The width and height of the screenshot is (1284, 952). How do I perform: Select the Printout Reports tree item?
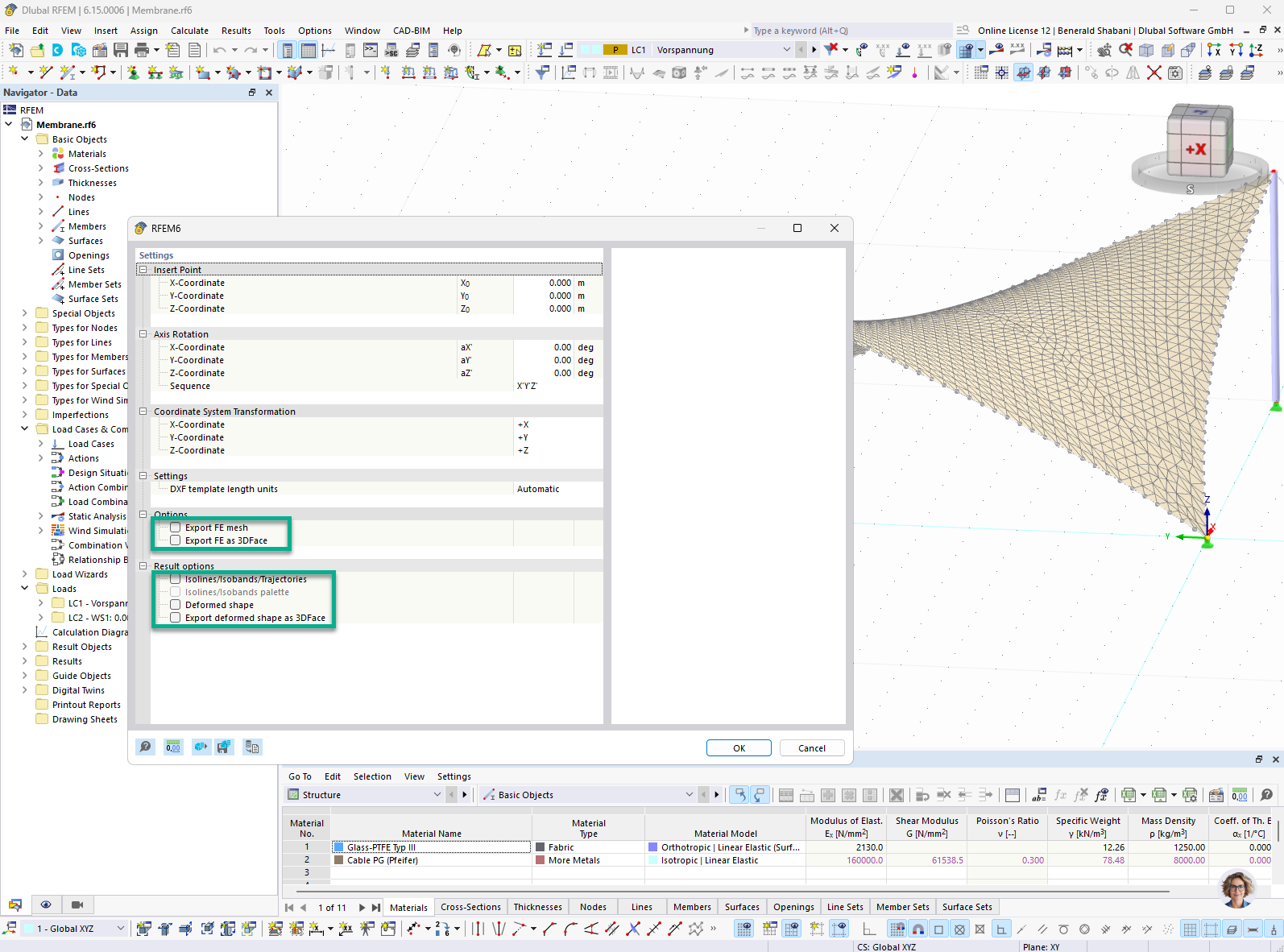[x=86, y=705]
